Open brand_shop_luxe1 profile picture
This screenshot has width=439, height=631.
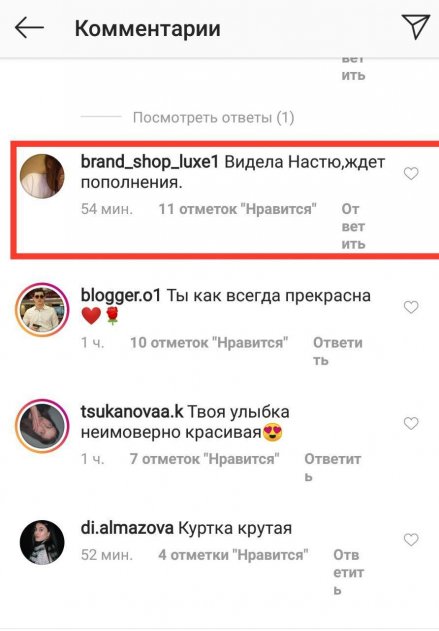pyautogui.click(x=42, y=176)
